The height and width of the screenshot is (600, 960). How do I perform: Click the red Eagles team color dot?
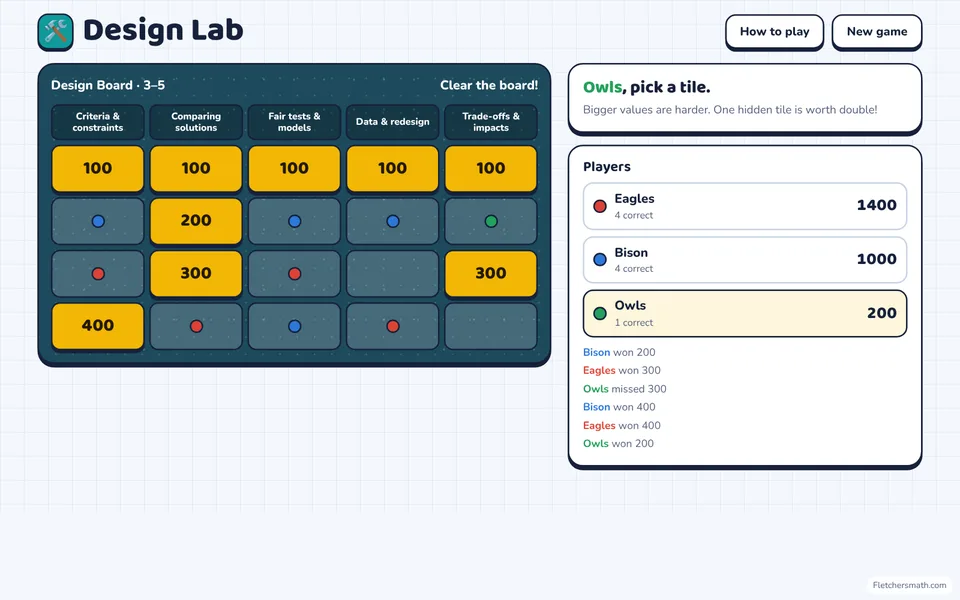pos(600,206)
